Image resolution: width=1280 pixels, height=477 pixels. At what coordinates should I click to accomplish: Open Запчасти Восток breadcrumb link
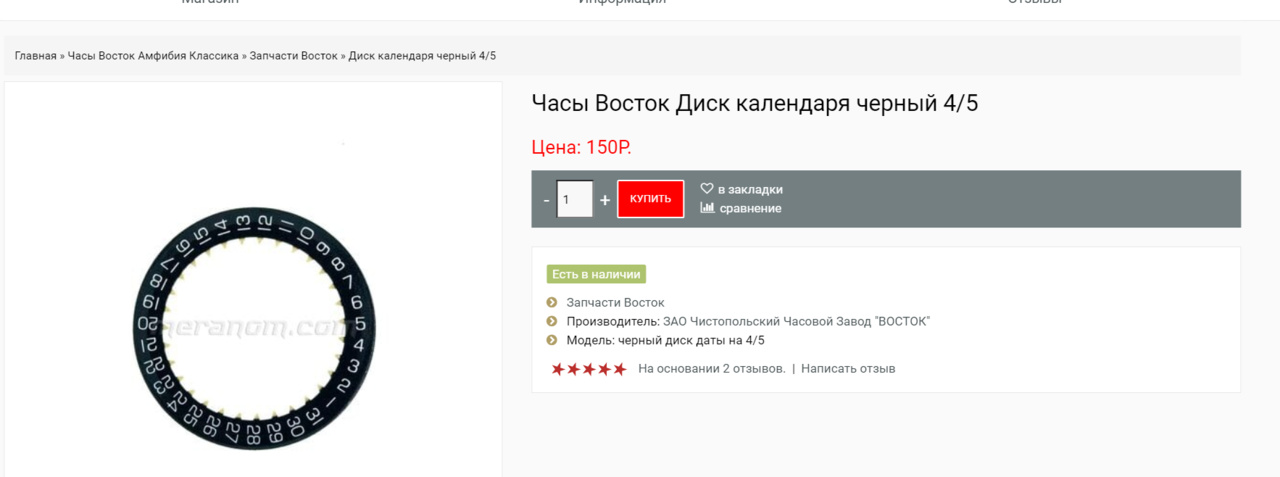[293, 56]
